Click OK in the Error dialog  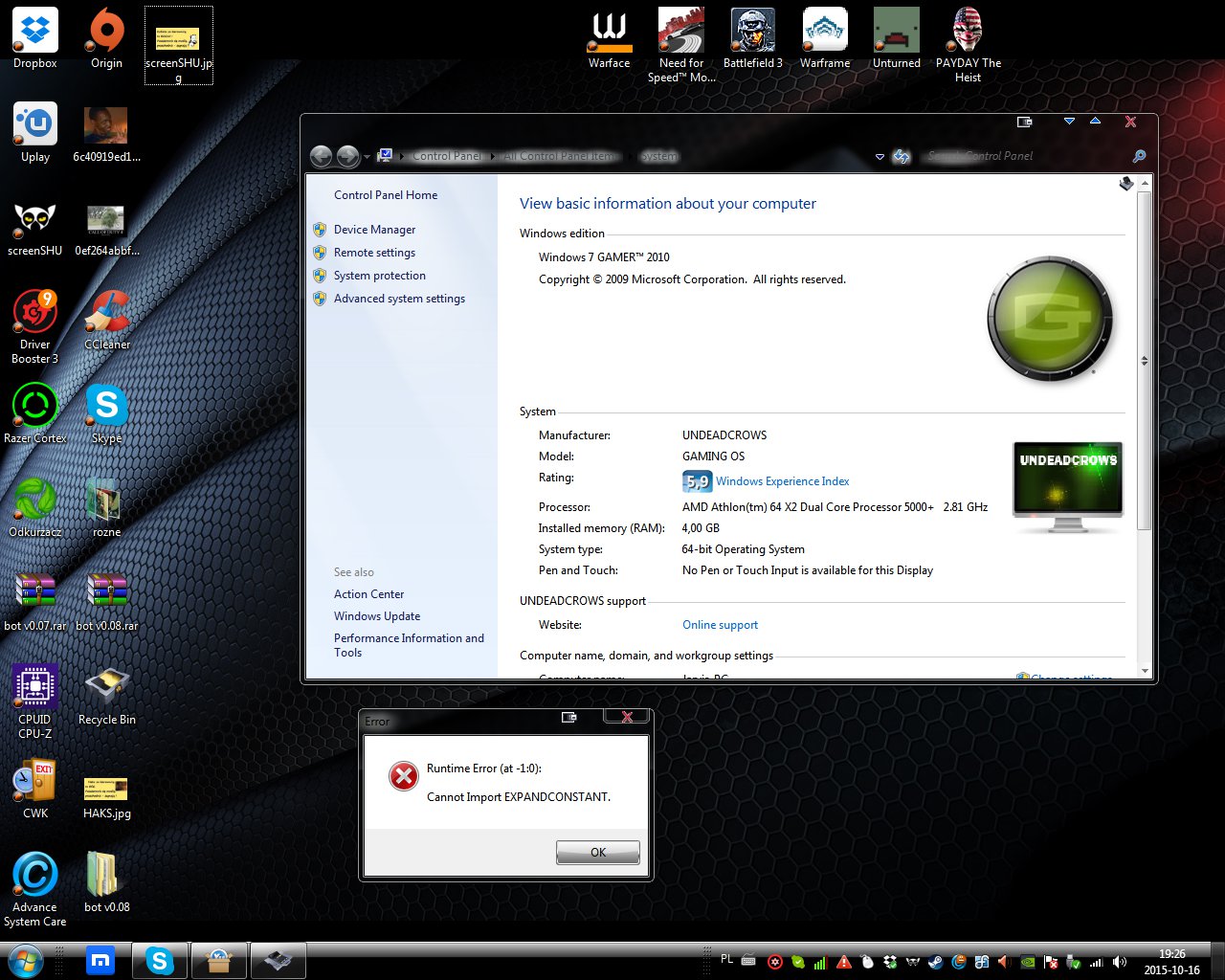(598, 852)
